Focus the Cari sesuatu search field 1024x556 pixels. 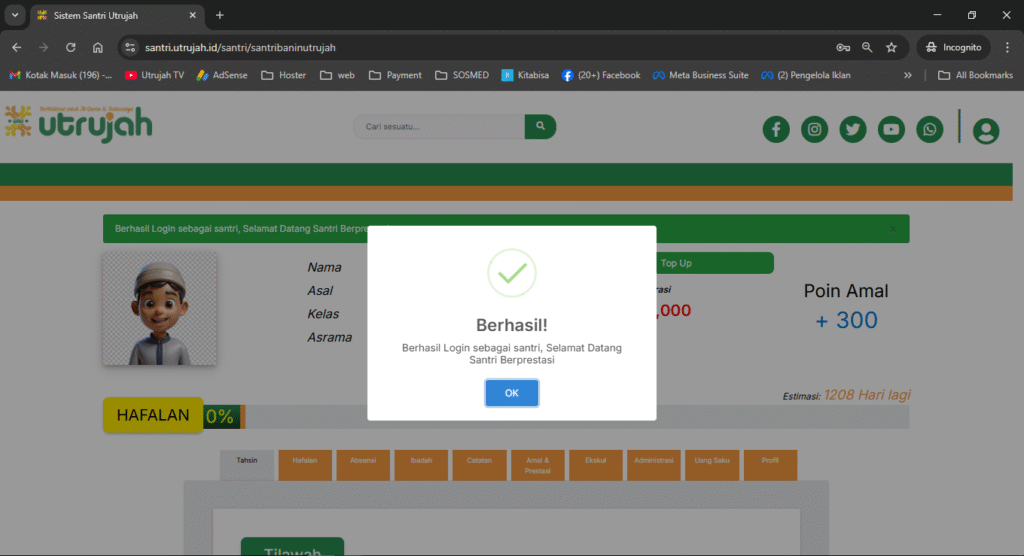click(x=439, y=127)
